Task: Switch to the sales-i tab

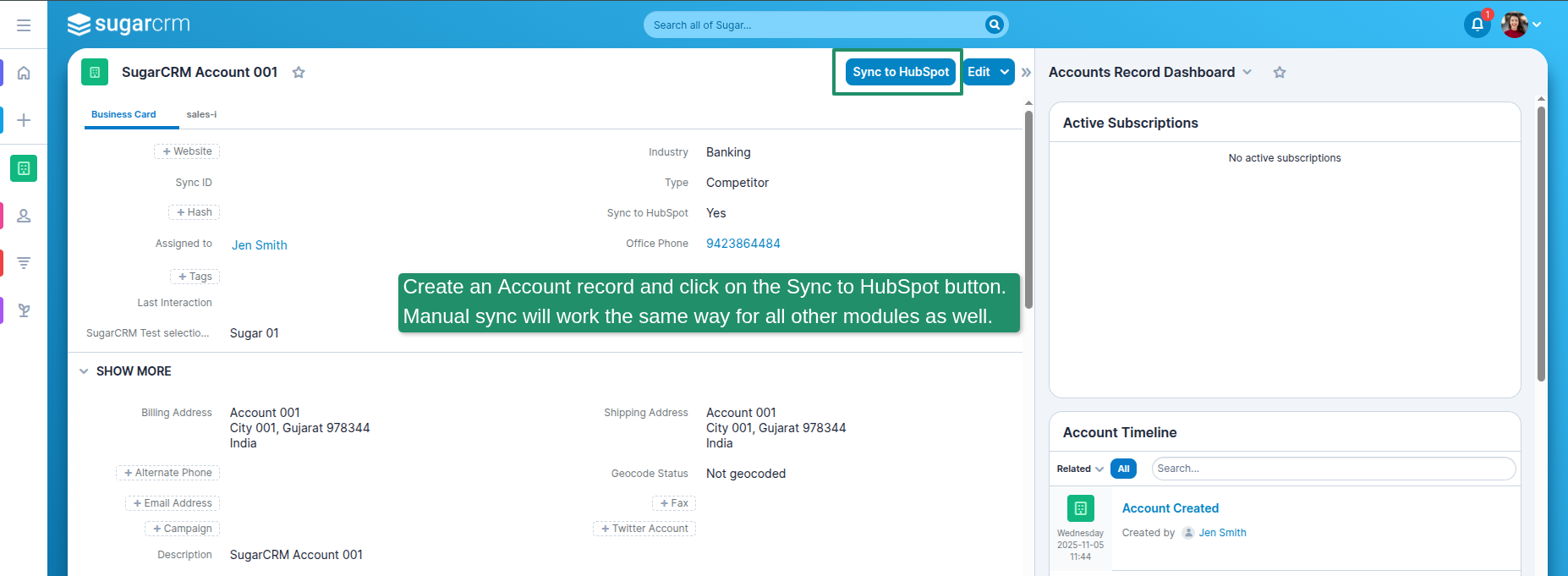Action: tap(201, 114)
